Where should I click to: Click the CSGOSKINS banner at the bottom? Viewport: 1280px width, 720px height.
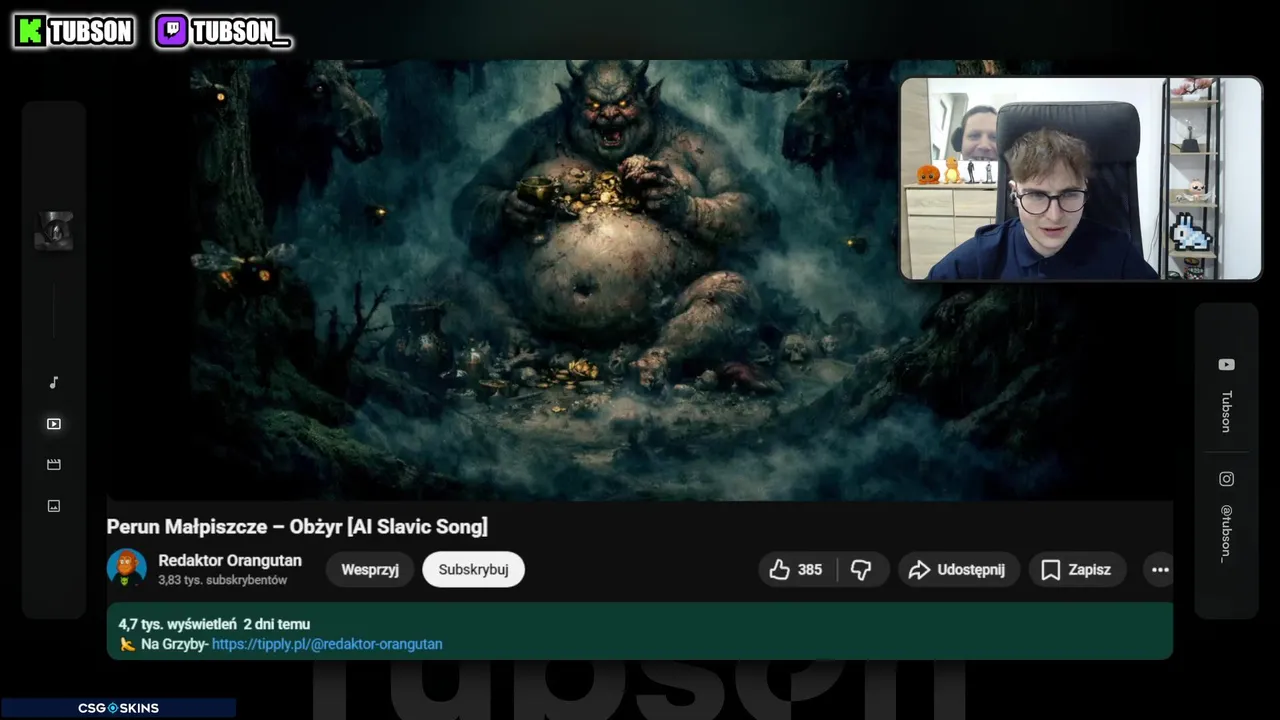tap(118, 708)
